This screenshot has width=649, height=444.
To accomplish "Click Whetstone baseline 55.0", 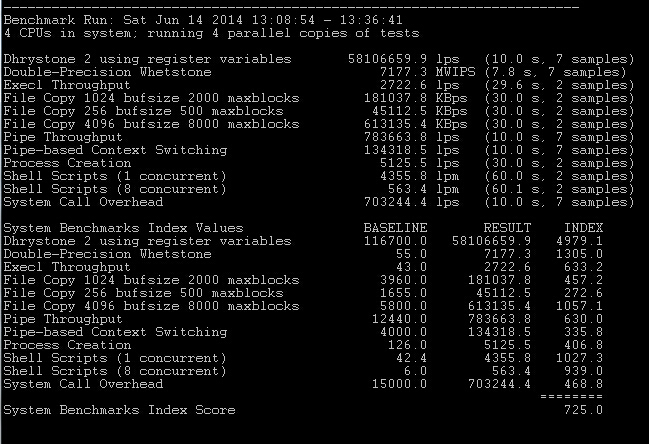I will coord(411,254).
